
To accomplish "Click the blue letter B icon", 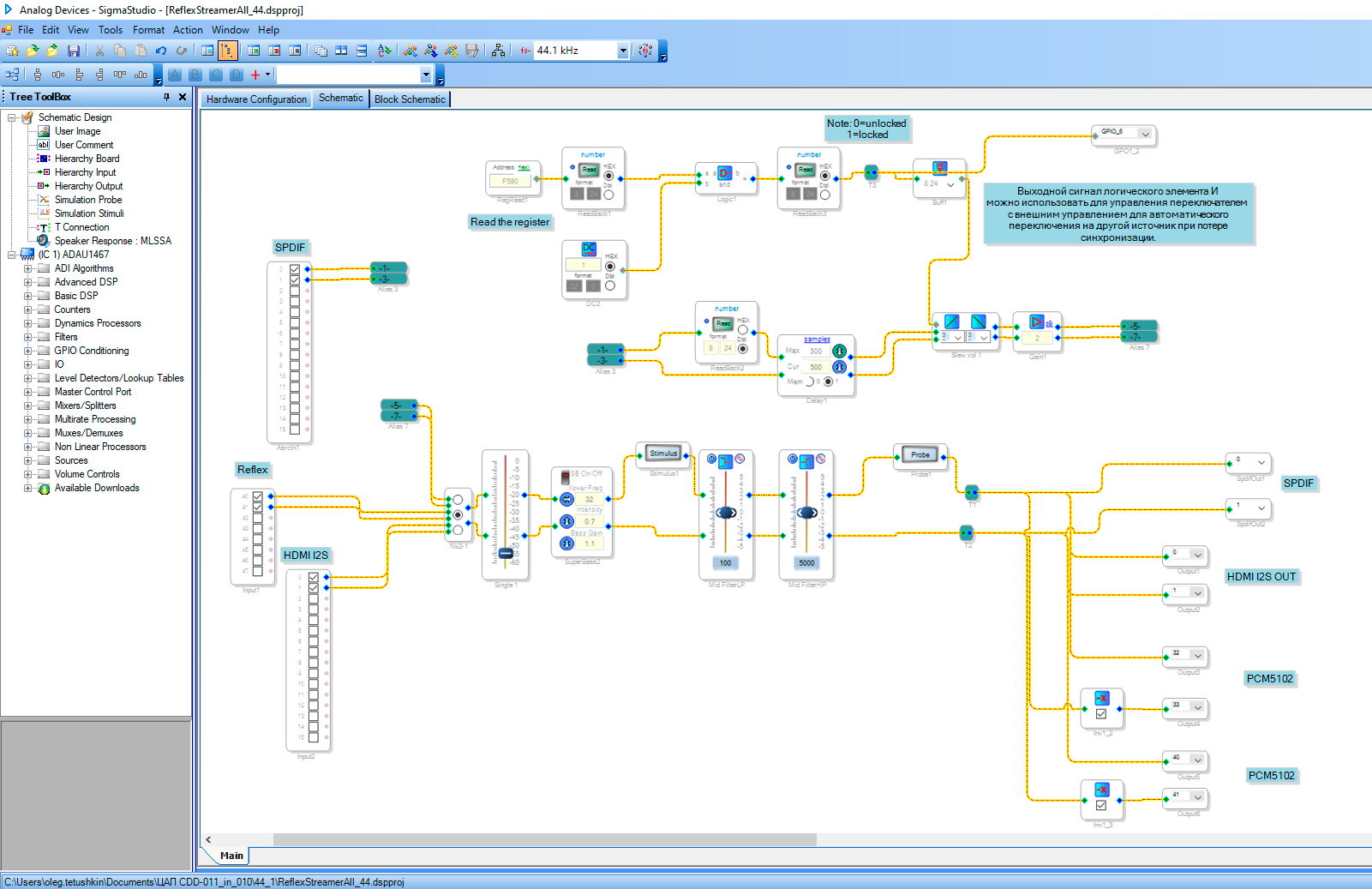I will click(195, 75).
